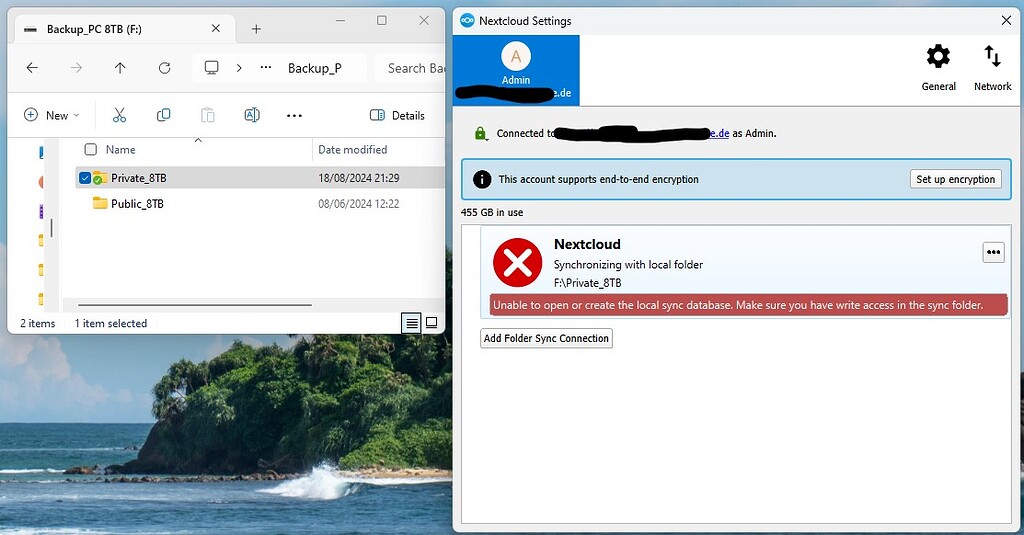
Task: Click the Copy icon in Explorer toolbar
Action: (x=164, y=115)
